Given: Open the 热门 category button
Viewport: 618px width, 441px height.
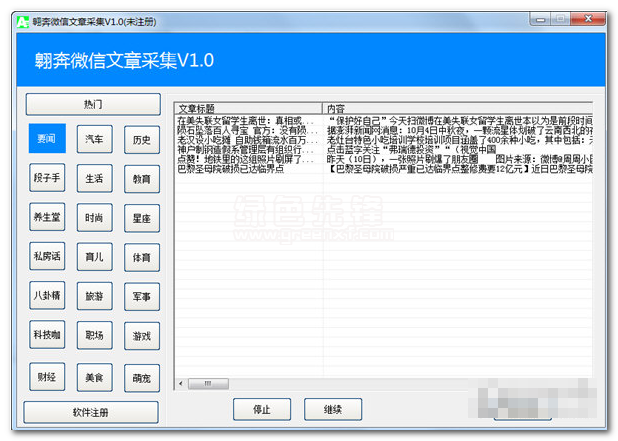Looking at the screenshot, I should click(x=93, y=104).
